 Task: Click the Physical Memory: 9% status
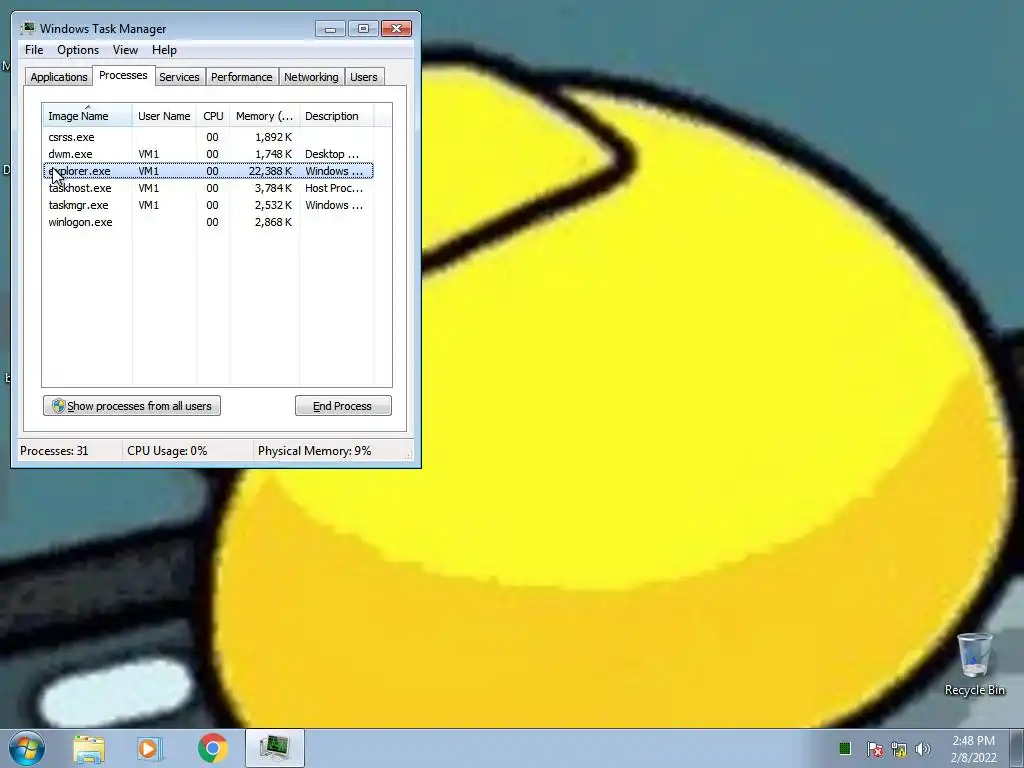pyautogui.click(x=314, y=451)
